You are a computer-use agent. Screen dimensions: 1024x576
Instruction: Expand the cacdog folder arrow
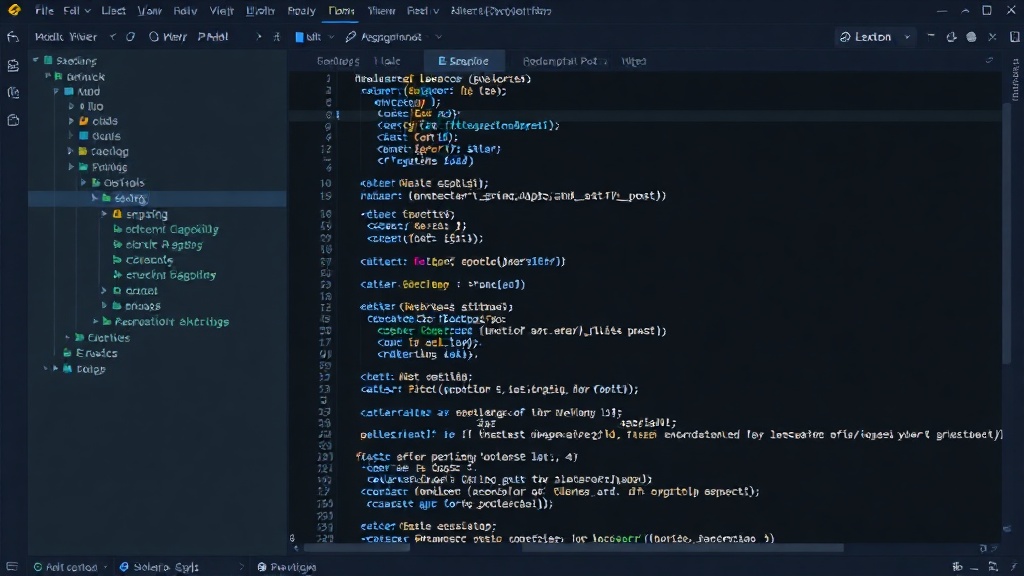tap(71, 152)
